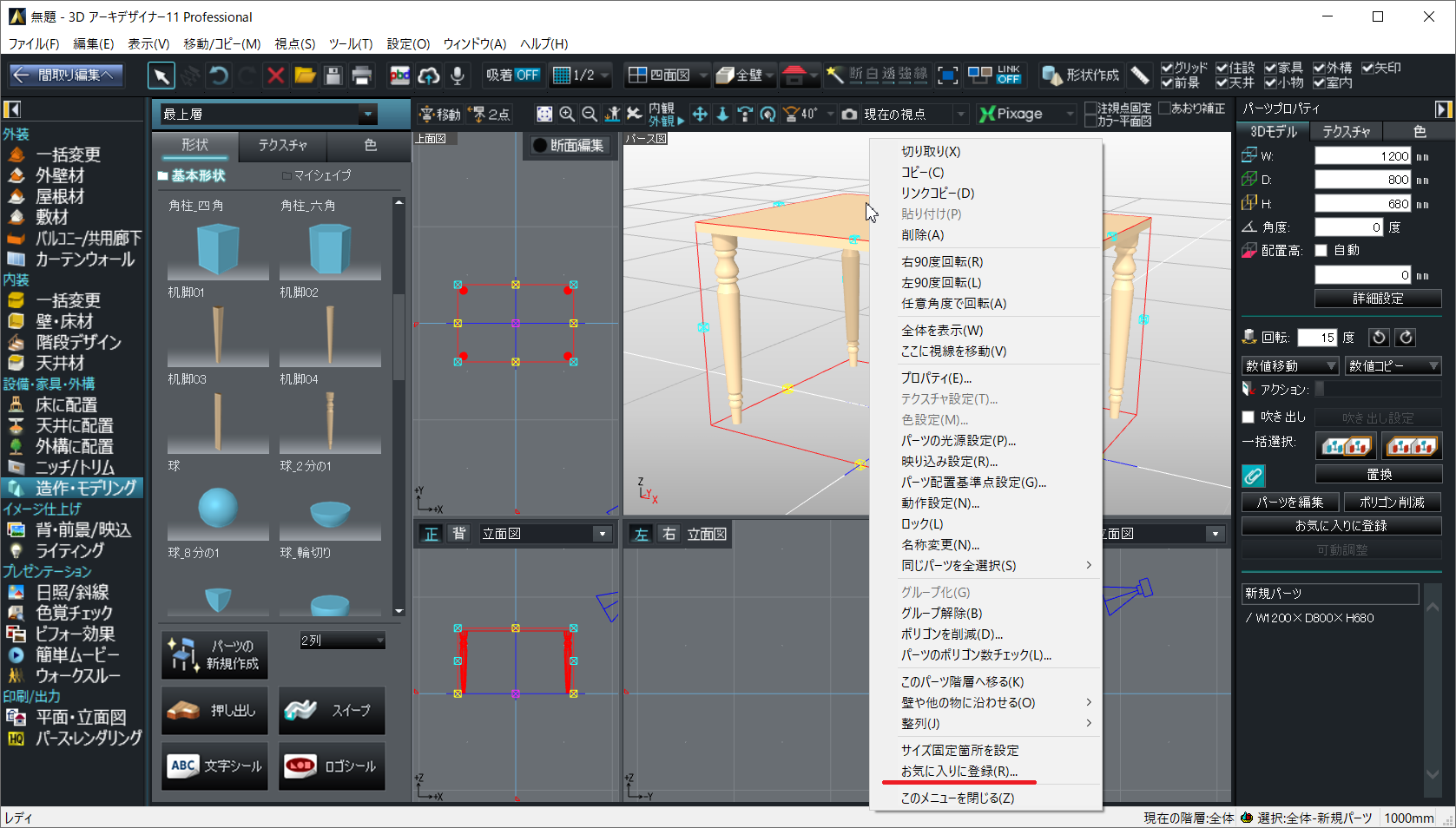Click the zoom in magnifier icon
Image resolution: width=1456 pixels, height=828 pixels.
(567, 114)
